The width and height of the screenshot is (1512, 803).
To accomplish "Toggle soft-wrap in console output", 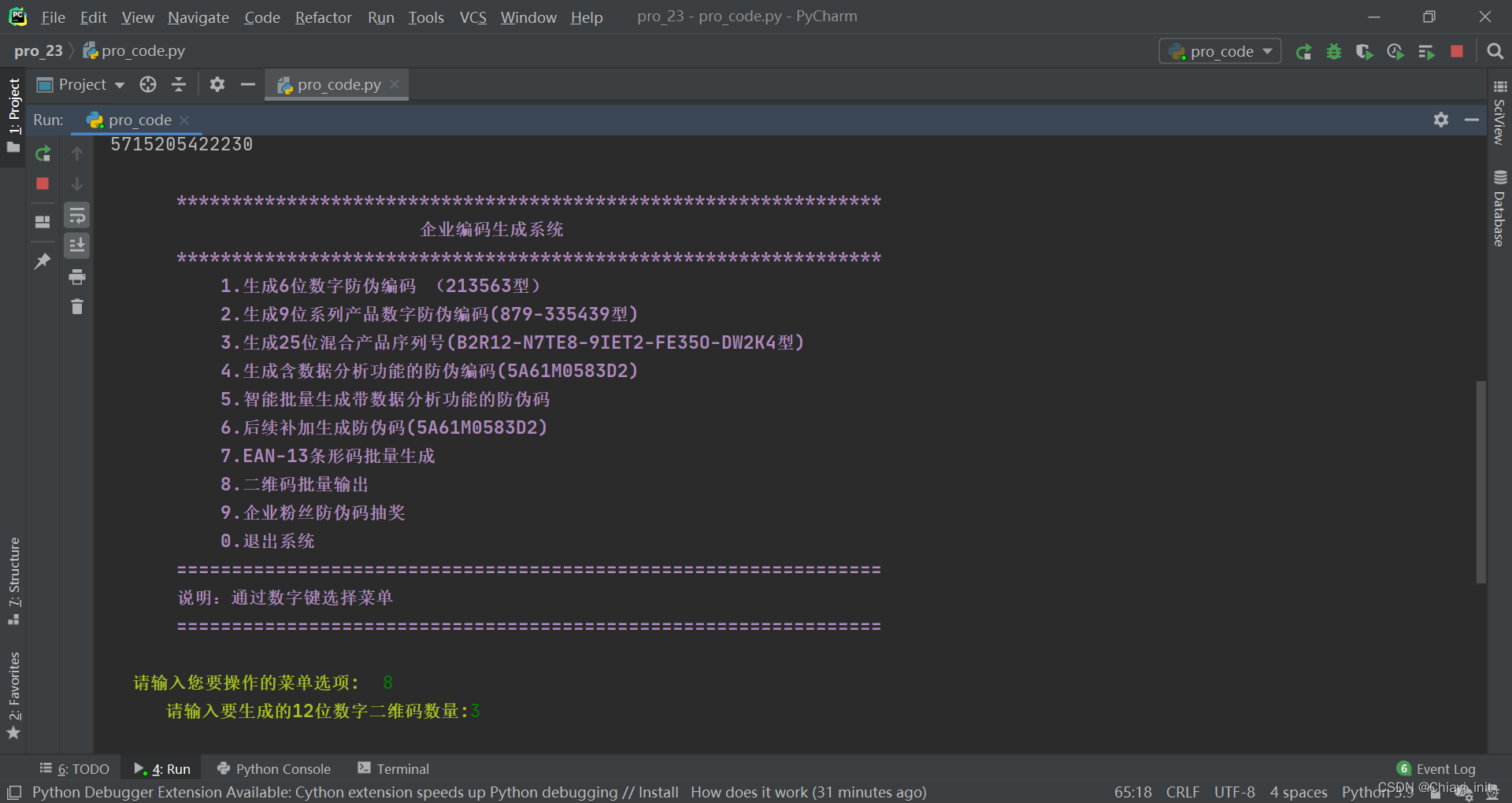I will (x=77, y=215).
